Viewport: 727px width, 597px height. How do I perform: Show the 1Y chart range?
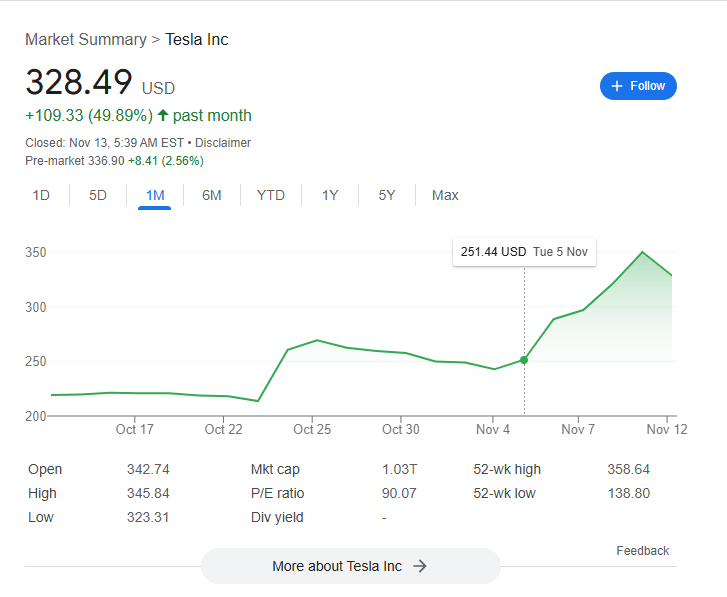tap(330, 195)
